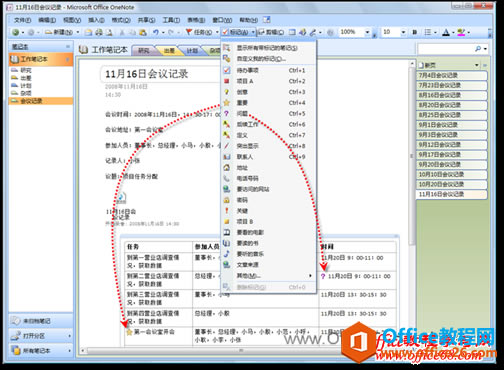The width and height of the screenshot is (504, 370).
Task: Expand the 打开分区 arrow in the sidebar
Action: tap(69, 336)
